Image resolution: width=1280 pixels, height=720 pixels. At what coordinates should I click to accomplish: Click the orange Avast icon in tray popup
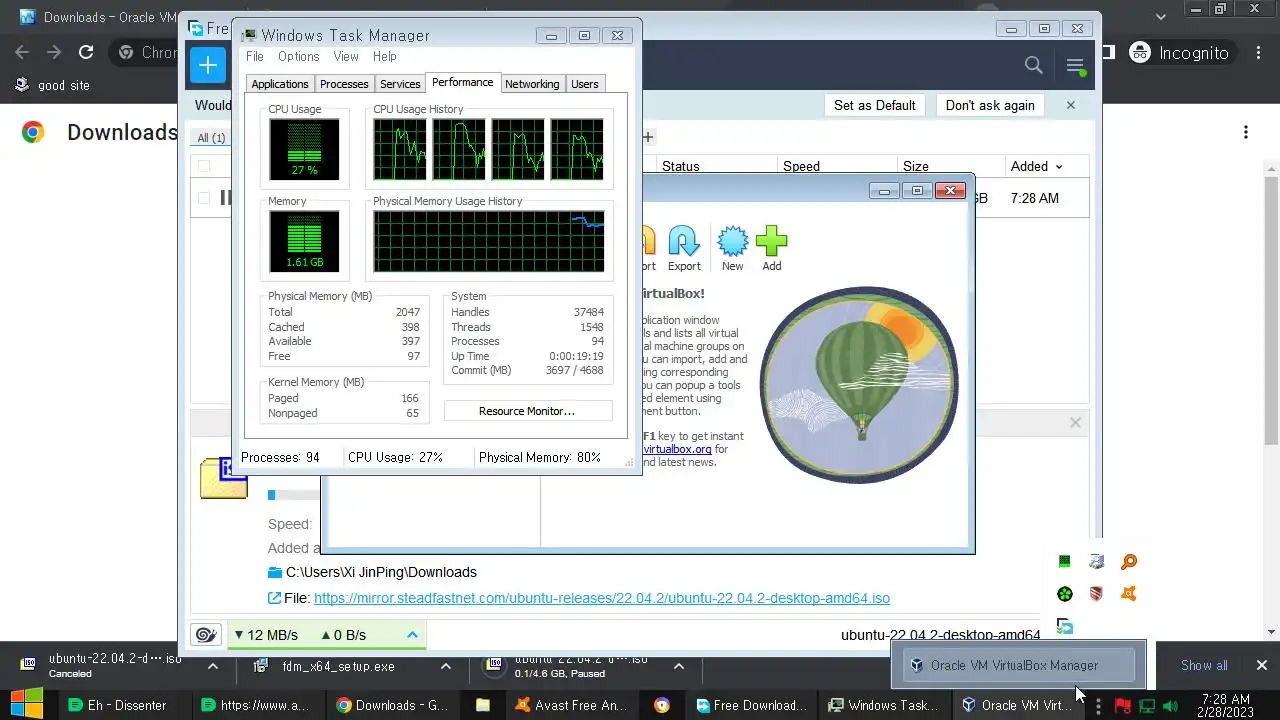(x=1128, y=594)
